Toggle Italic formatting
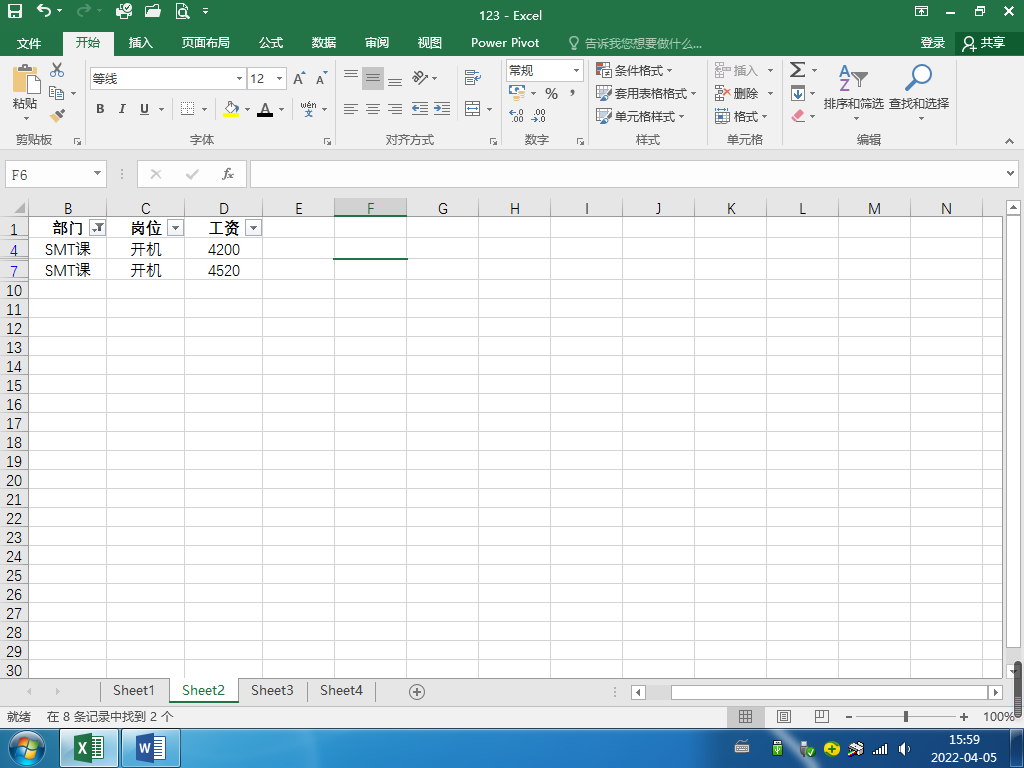Screen dimensions: 1024x768 122,108
